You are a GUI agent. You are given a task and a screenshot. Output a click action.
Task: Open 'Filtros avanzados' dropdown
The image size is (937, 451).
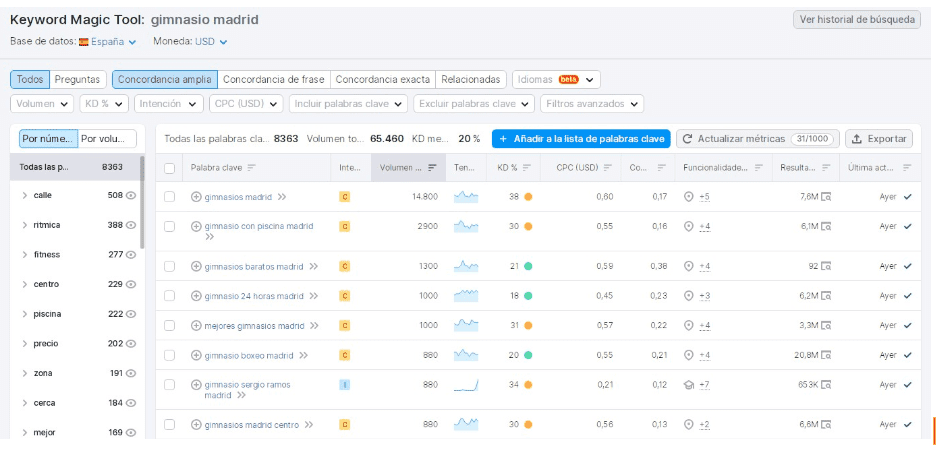coord(592,104)
